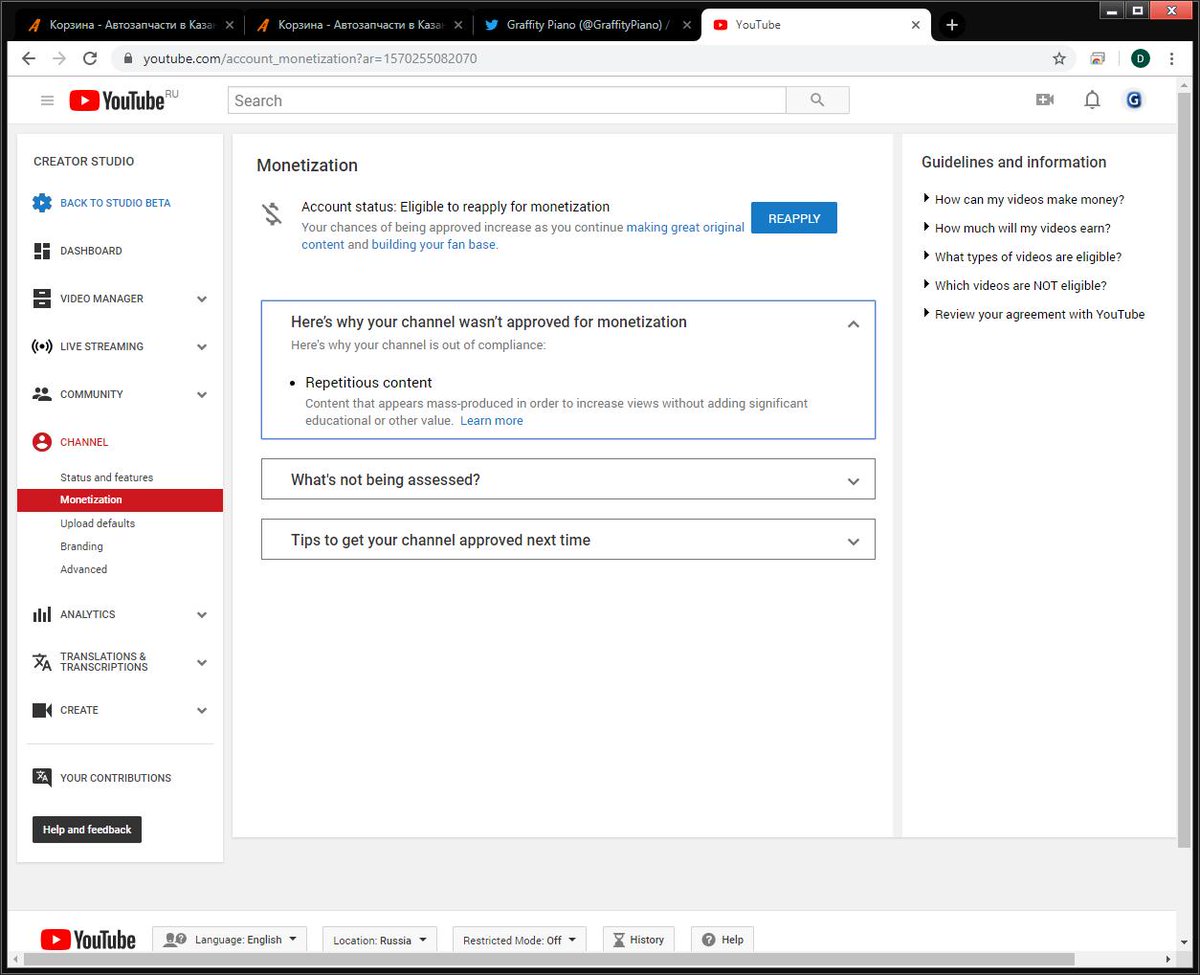Switch to the Graffity Piano Twitter tab
The width and height of the screenshot is (1200, 975).
588,25
